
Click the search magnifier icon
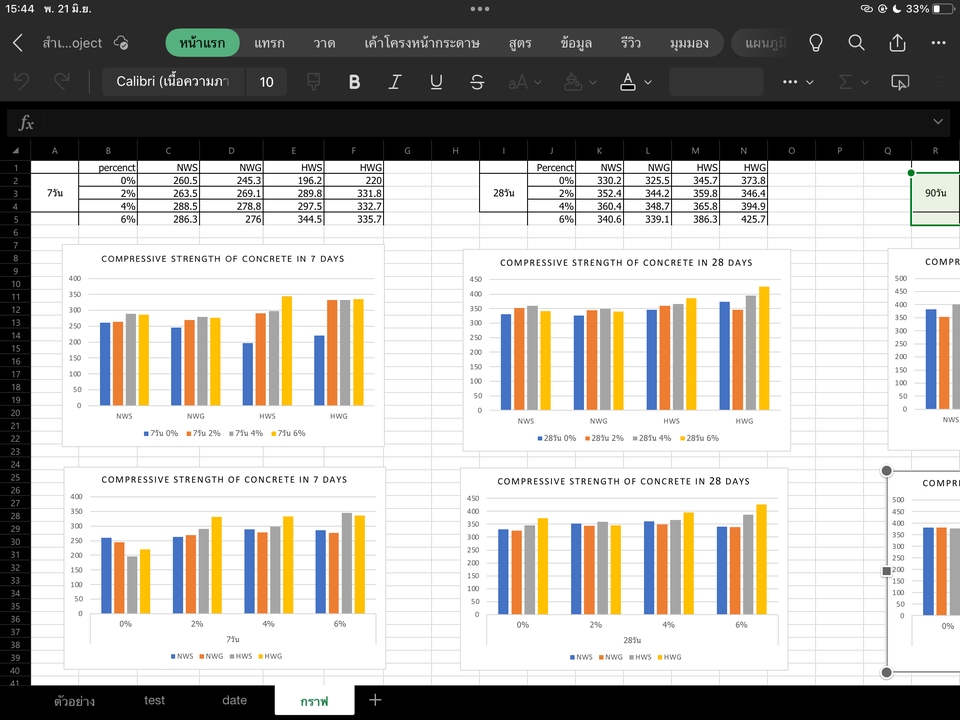pos(856,43)
